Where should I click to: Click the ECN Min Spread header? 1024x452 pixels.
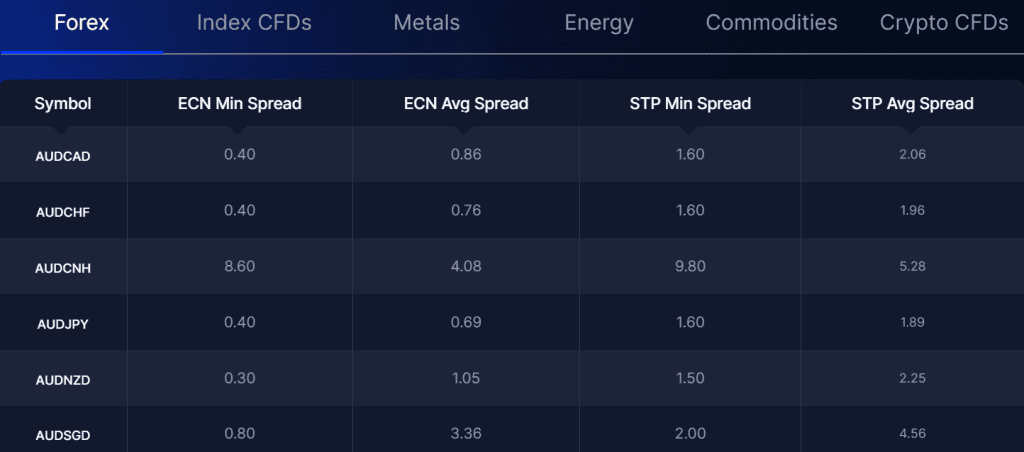point(239,103)
